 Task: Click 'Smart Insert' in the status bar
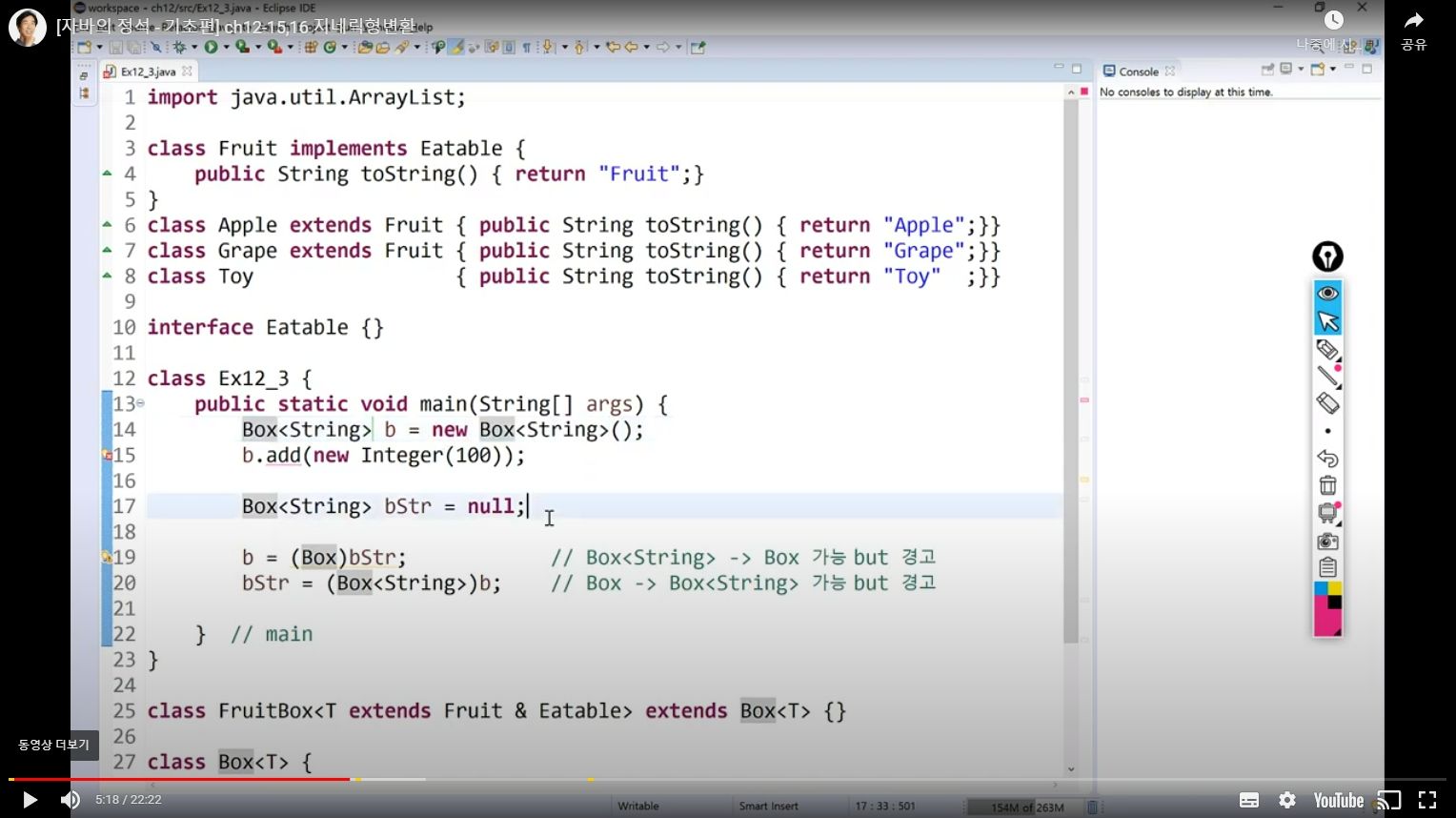(x=768, y=806)
